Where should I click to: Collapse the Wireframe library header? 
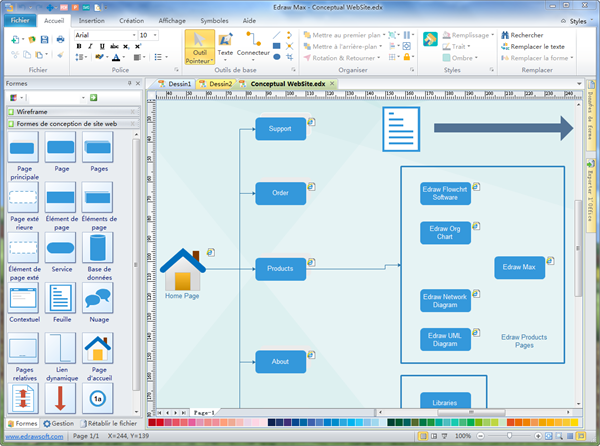pyautogui.click(x=73, y=112)
